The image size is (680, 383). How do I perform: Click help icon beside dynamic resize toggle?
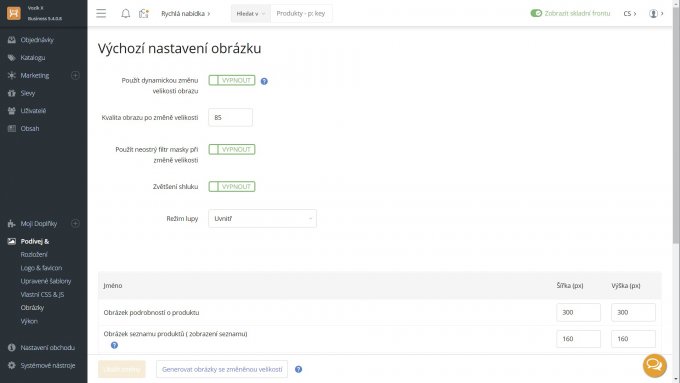coord(264,81)
